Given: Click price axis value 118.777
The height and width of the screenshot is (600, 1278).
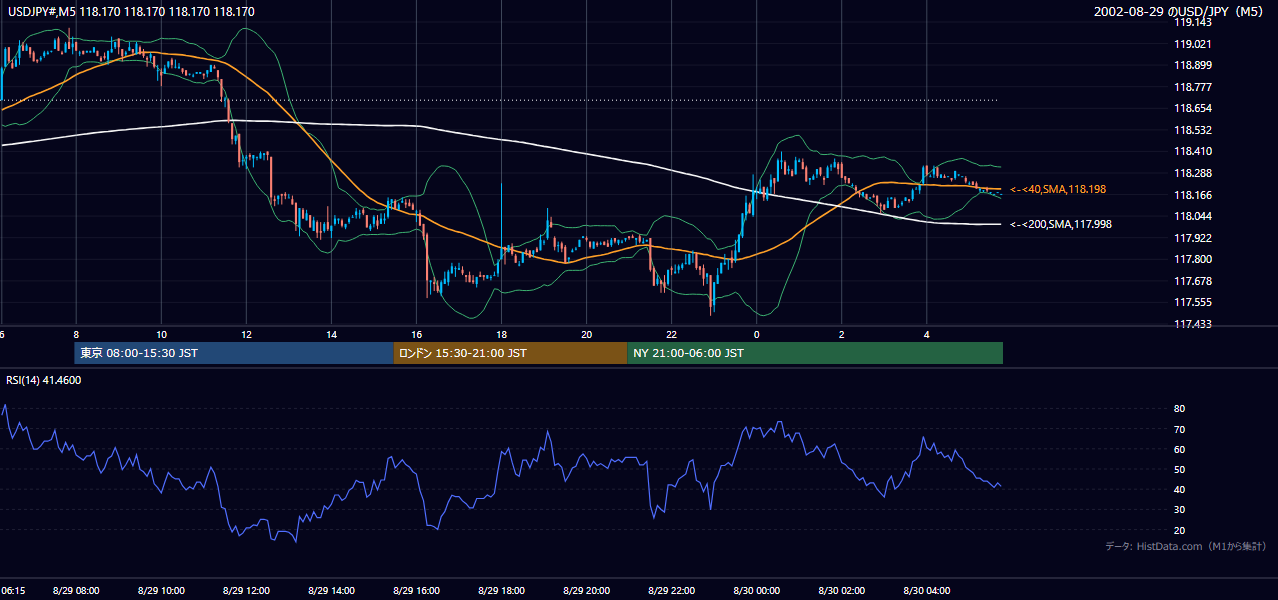Looking at the screenshot, I should tap(1192, 87).
